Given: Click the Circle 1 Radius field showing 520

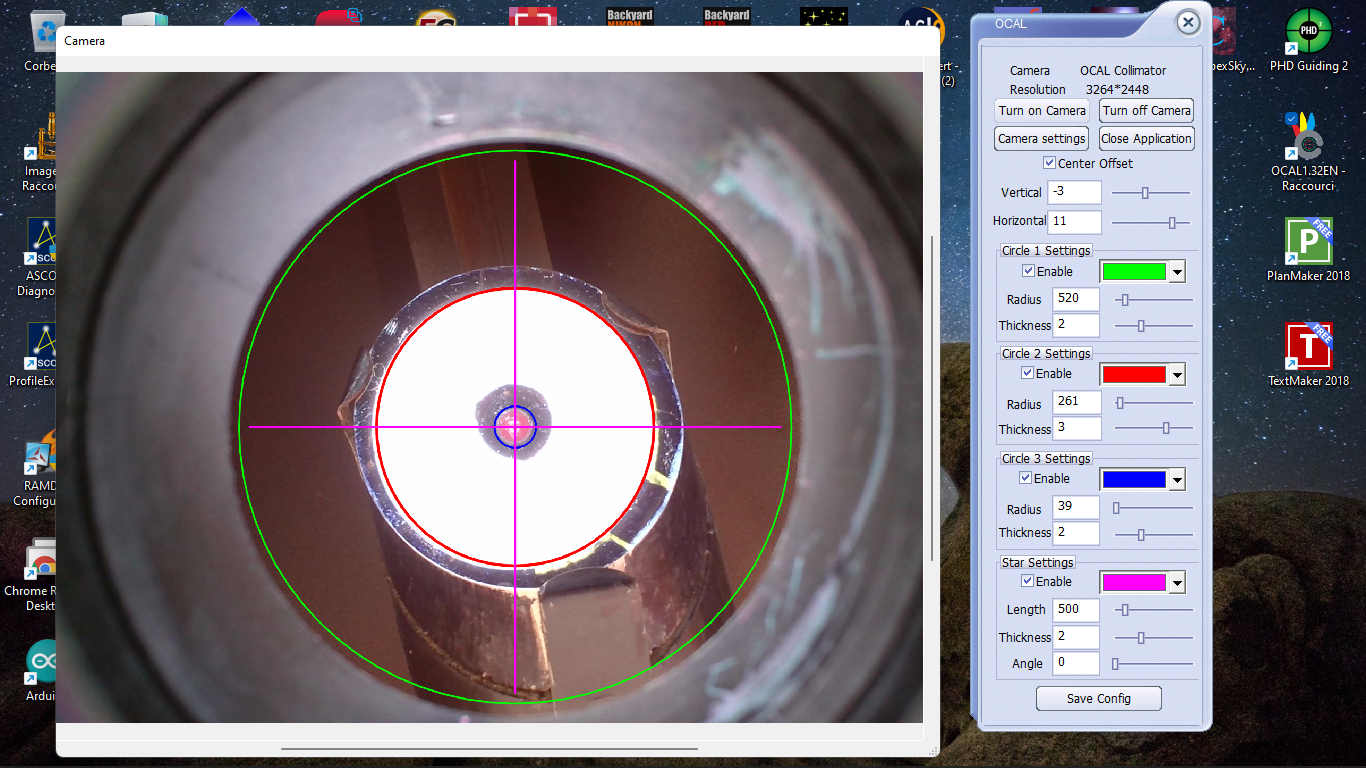Looking at the screenshot, I should click(x=1076, y=298).
